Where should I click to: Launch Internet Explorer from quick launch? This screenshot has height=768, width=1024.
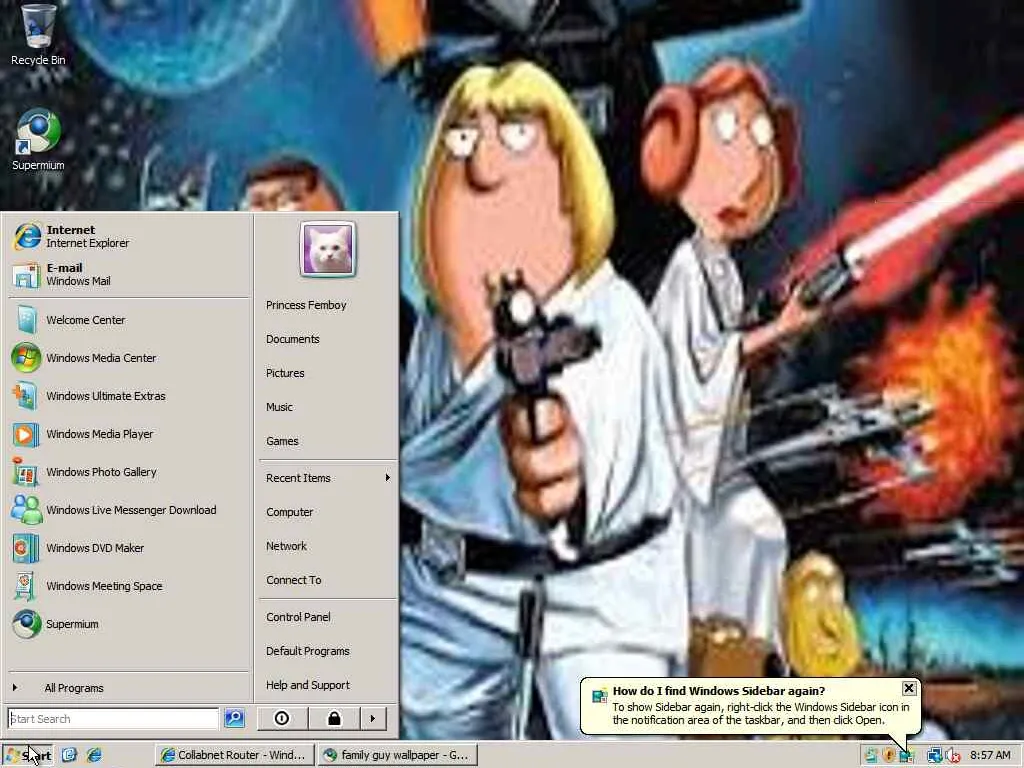tap(95, 755)
